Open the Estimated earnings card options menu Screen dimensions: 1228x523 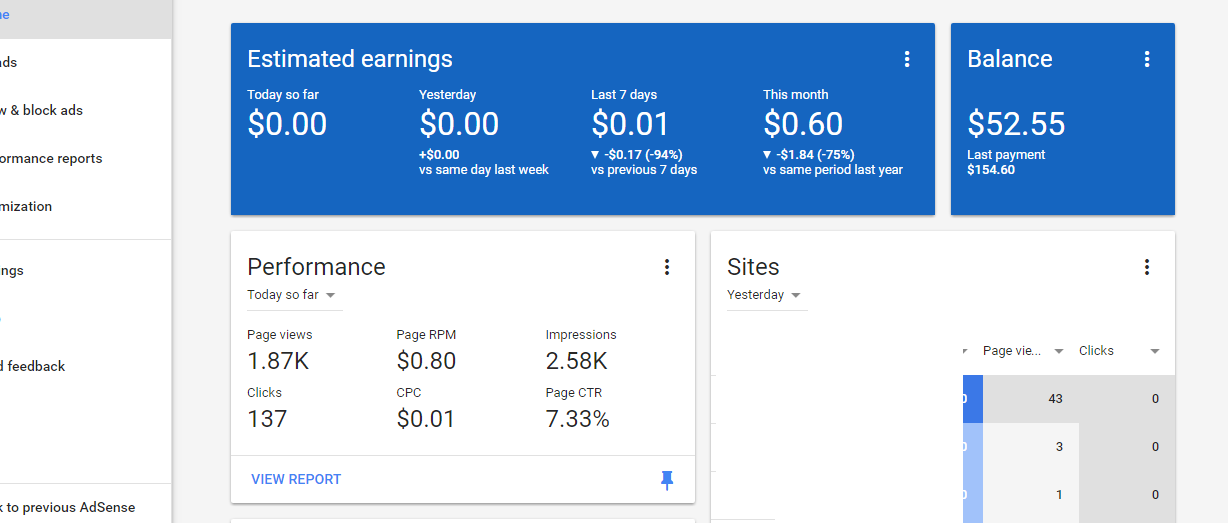[x=907, y=59]
